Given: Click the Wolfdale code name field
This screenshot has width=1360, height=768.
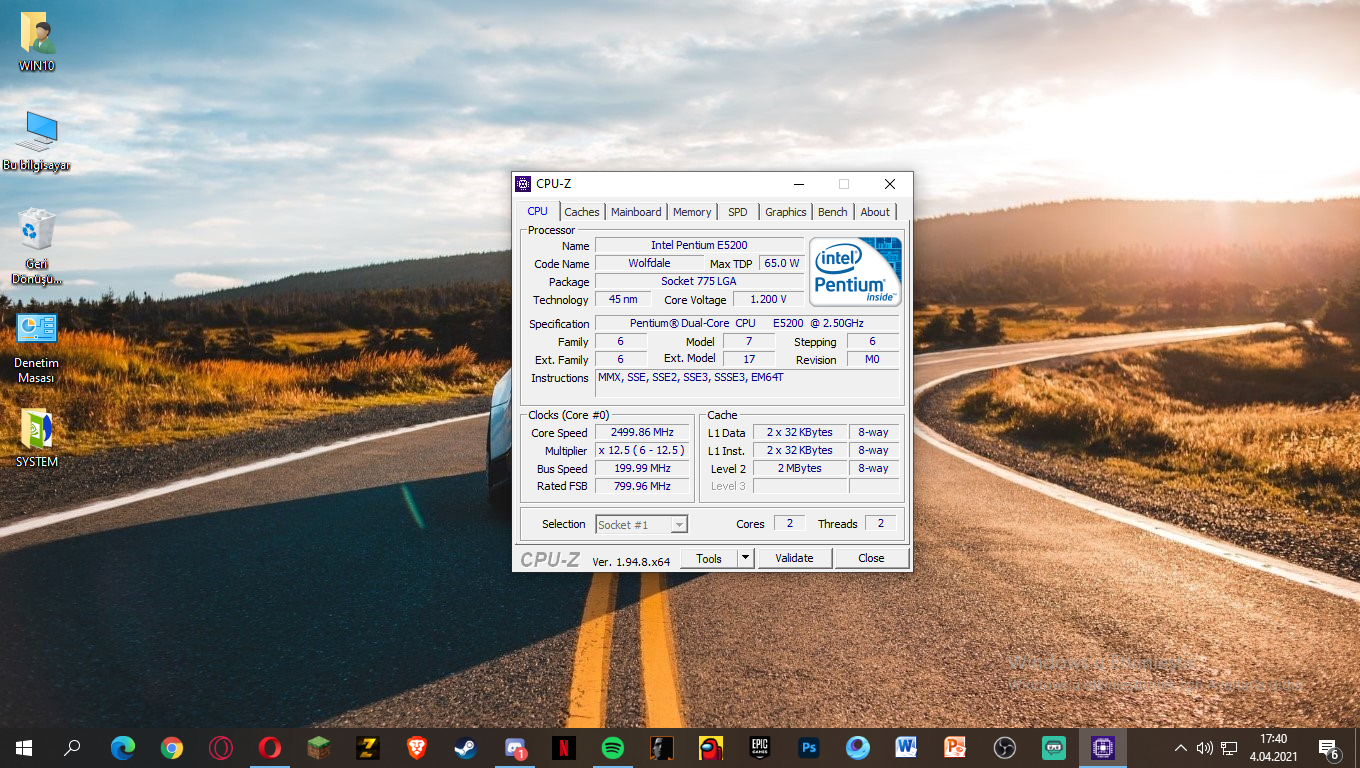Looking at the screenshot, I should click(x=649, y=263).
